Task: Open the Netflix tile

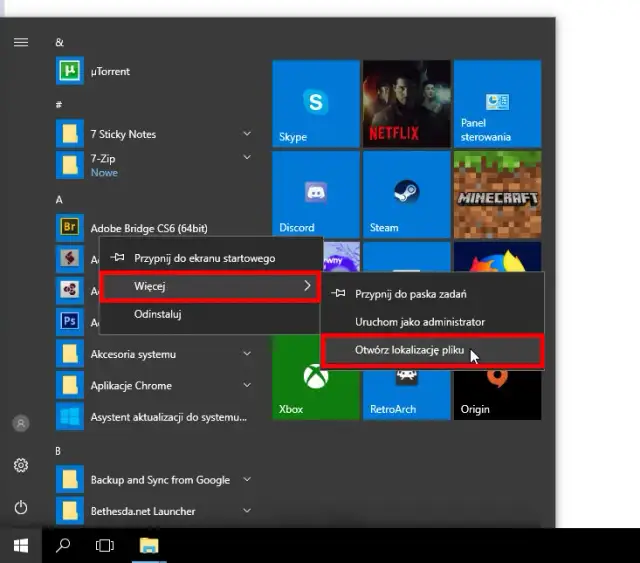Action: point(407,104)
